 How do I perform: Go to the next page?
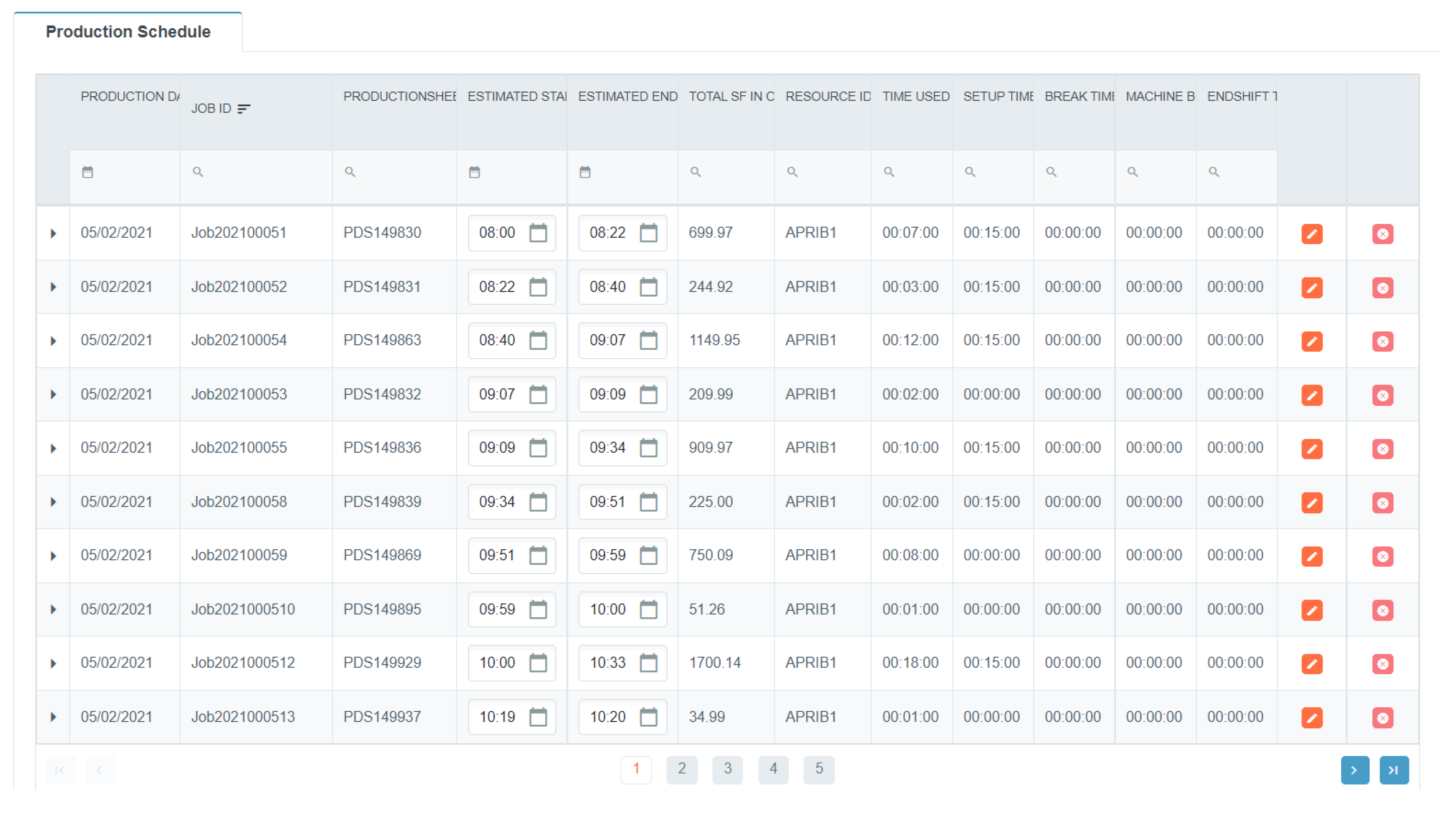tap(1354, 770)
